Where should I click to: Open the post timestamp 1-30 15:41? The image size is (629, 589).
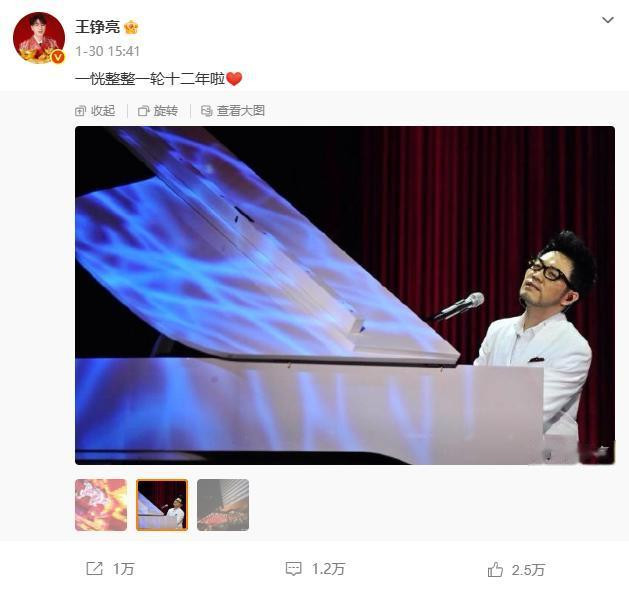pyautogui.click(x=108, y=51)
